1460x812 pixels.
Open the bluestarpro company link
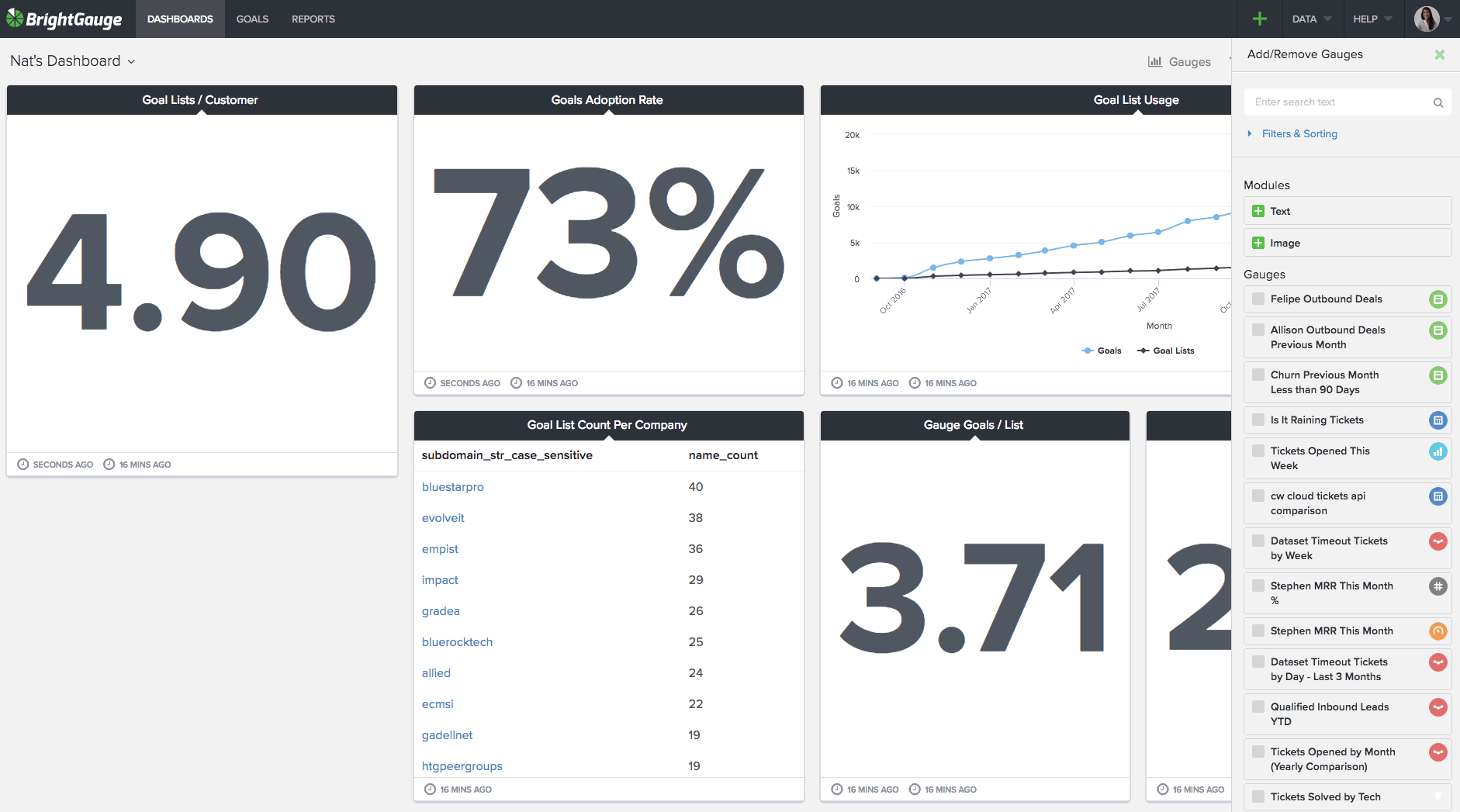tap(453, 487)
